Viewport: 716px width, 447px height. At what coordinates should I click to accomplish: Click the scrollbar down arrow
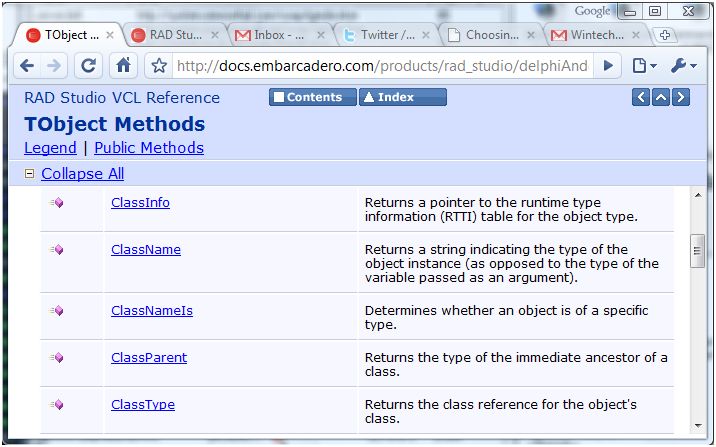point(698,426)
